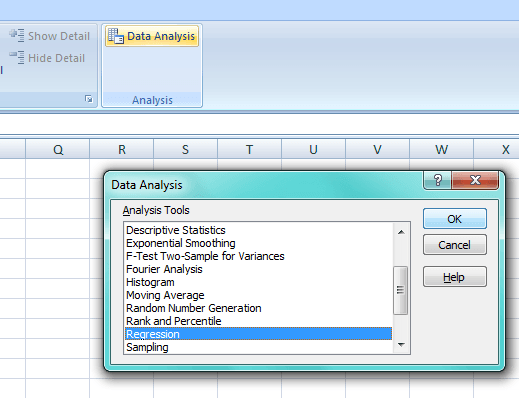Choose Sampling from the list
This screenshot has width=519, height=398.
(x=258, y=347)
